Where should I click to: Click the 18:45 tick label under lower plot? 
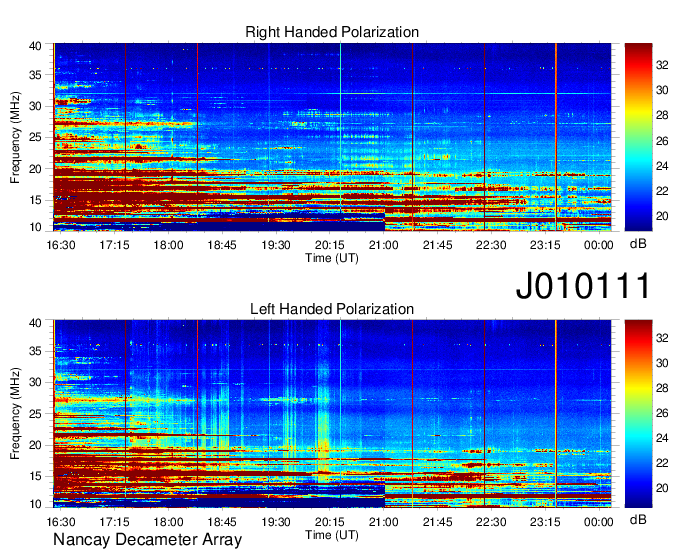[222, 522]
